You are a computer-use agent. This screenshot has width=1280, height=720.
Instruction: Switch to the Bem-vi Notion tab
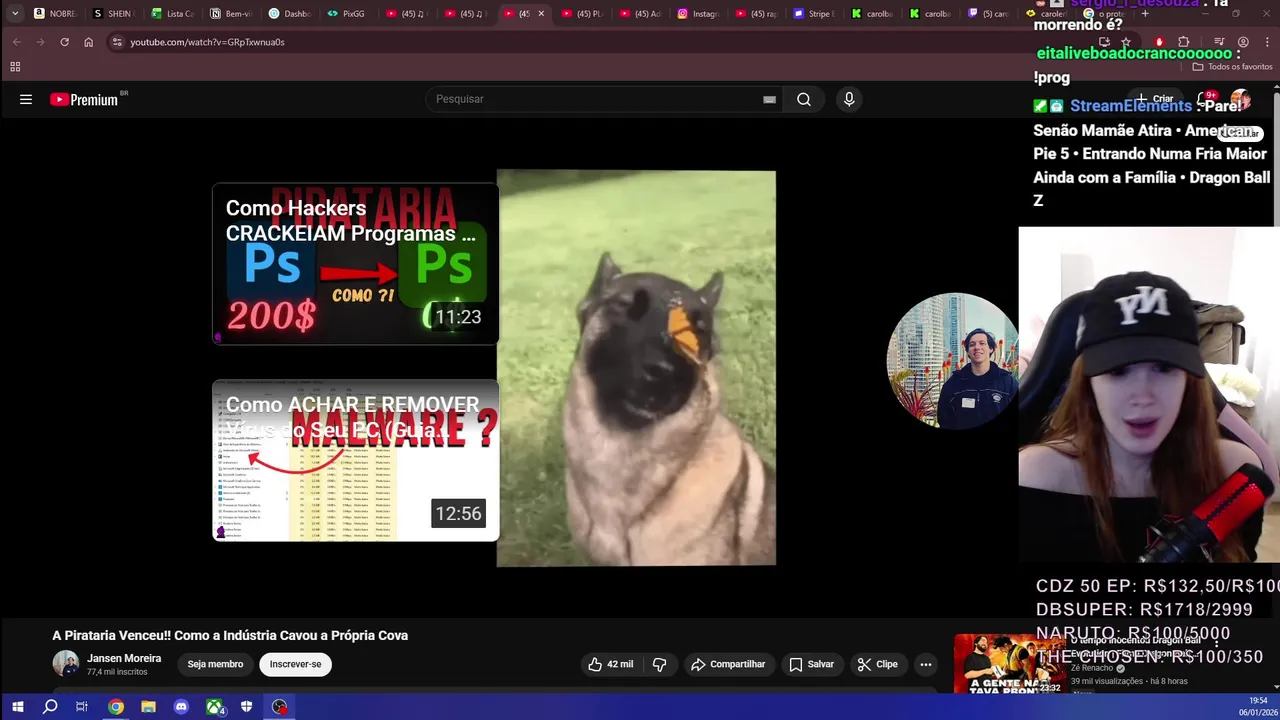pyautogui.click(x=231, y=14)
